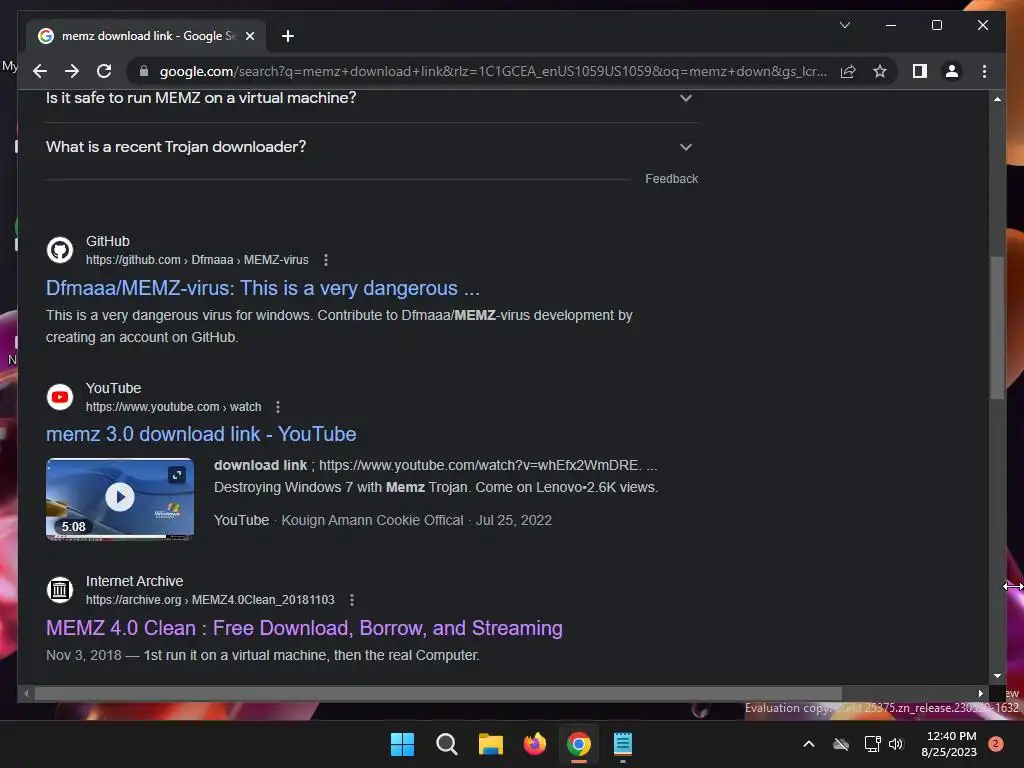Play the video thumbnail preview

[x=120, y=498]
